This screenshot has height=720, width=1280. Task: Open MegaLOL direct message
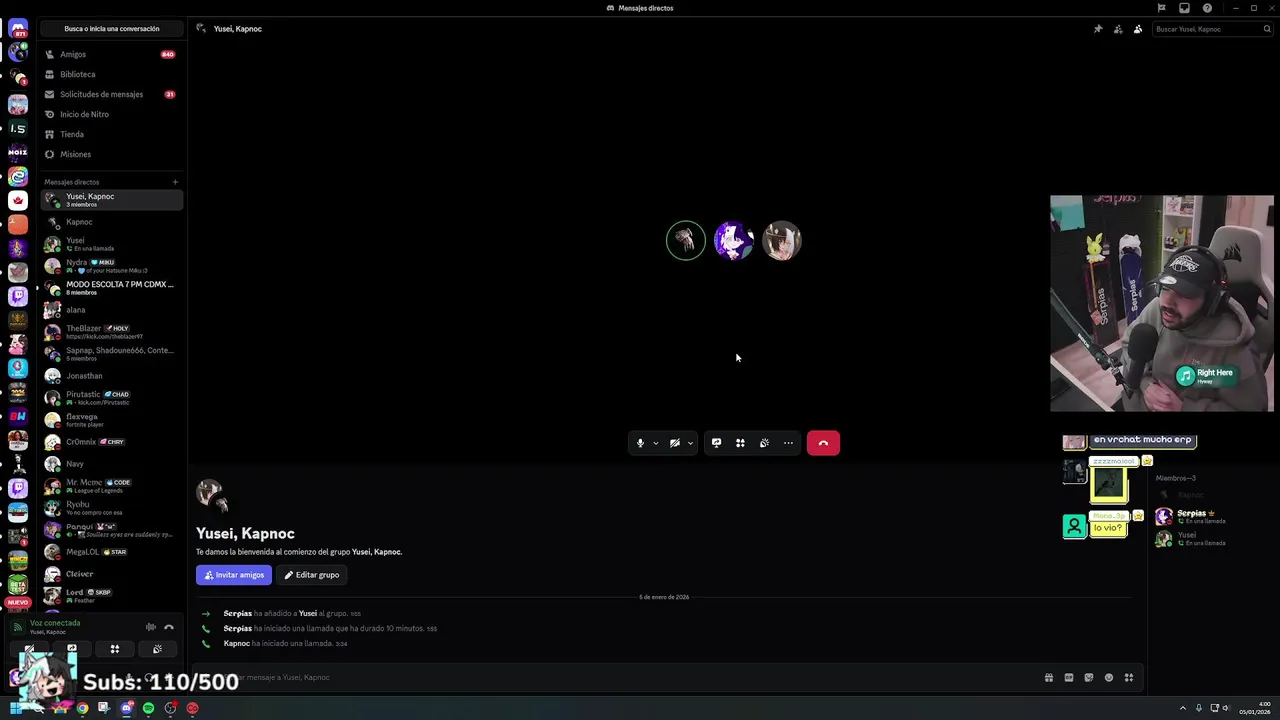111,552
